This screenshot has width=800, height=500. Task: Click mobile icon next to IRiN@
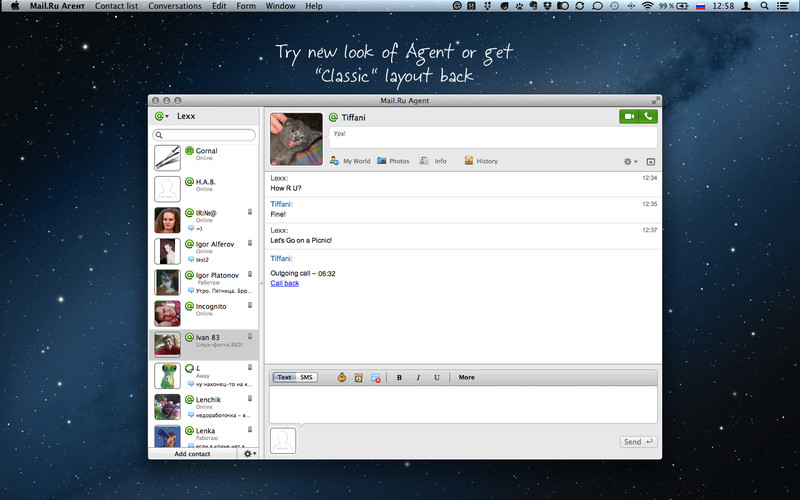(250, 212)
